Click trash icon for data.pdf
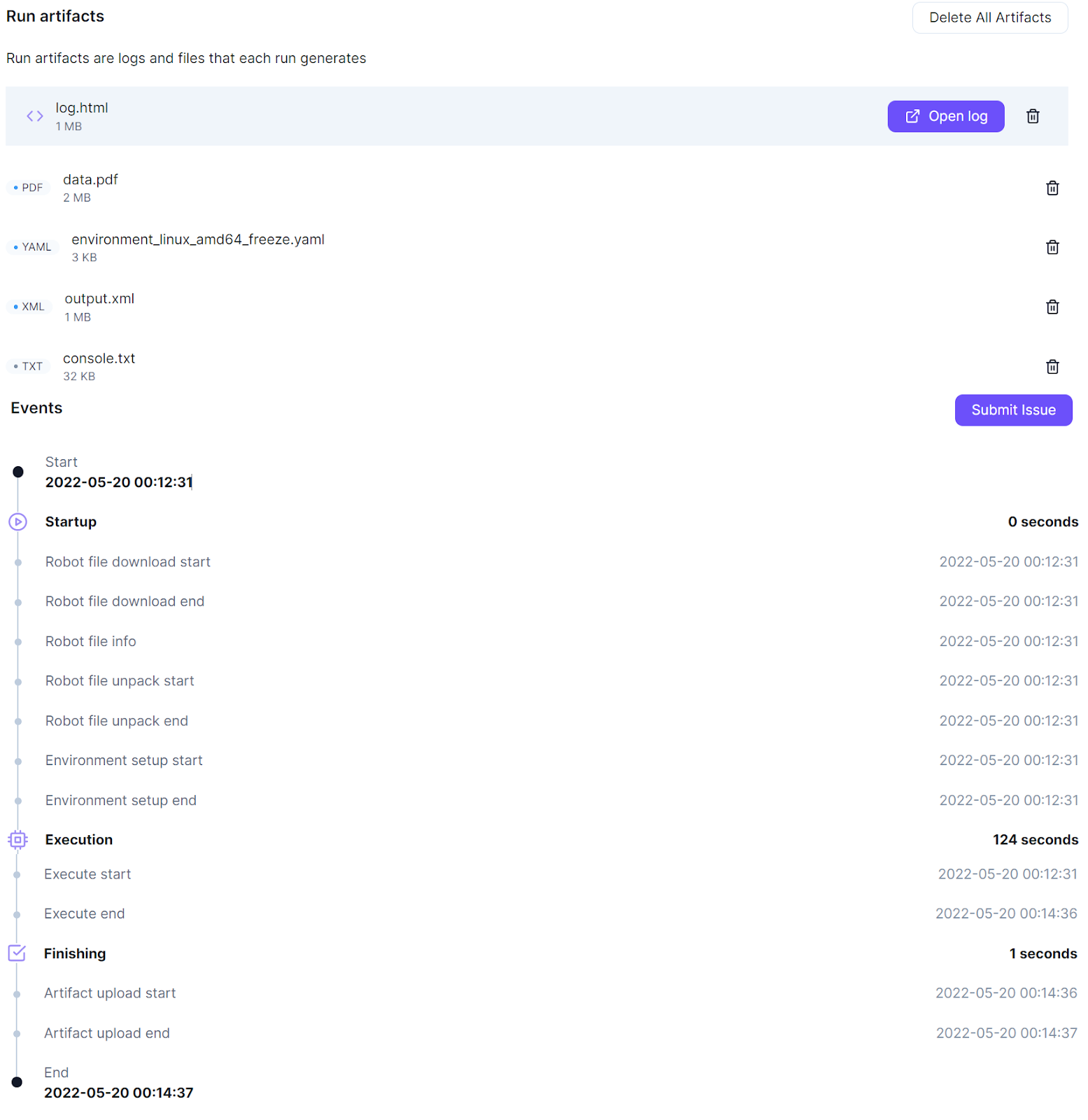Image resolution: width=1088 pixels, height=1120 pixels. pos(1052,188)
